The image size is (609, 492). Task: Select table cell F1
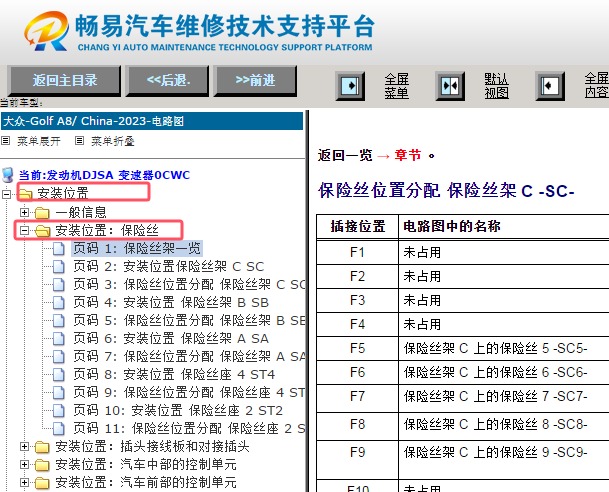pyautogui.click(x=357, y=252)
